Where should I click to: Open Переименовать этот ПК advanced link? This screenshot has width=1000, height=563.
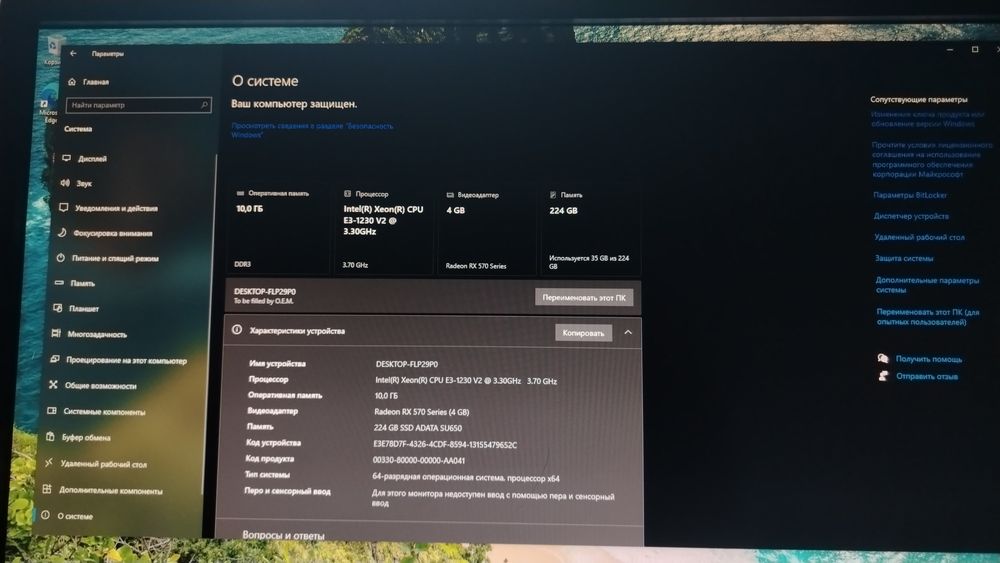(928, 317)
